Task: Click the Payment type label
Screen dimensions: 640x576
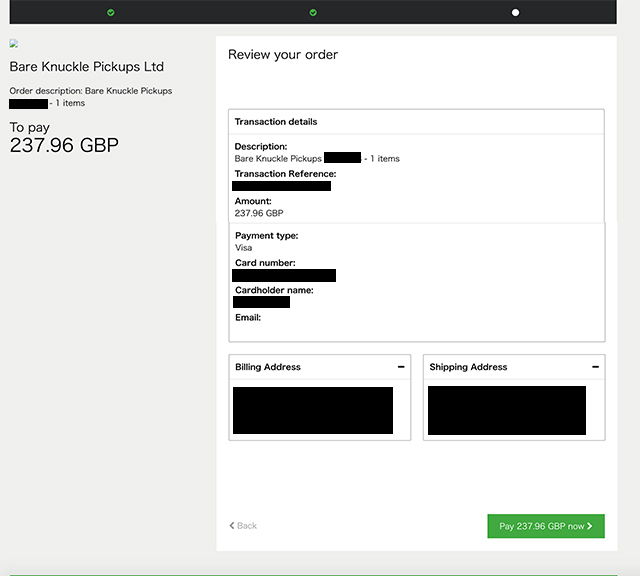Action: coord(267,236)
